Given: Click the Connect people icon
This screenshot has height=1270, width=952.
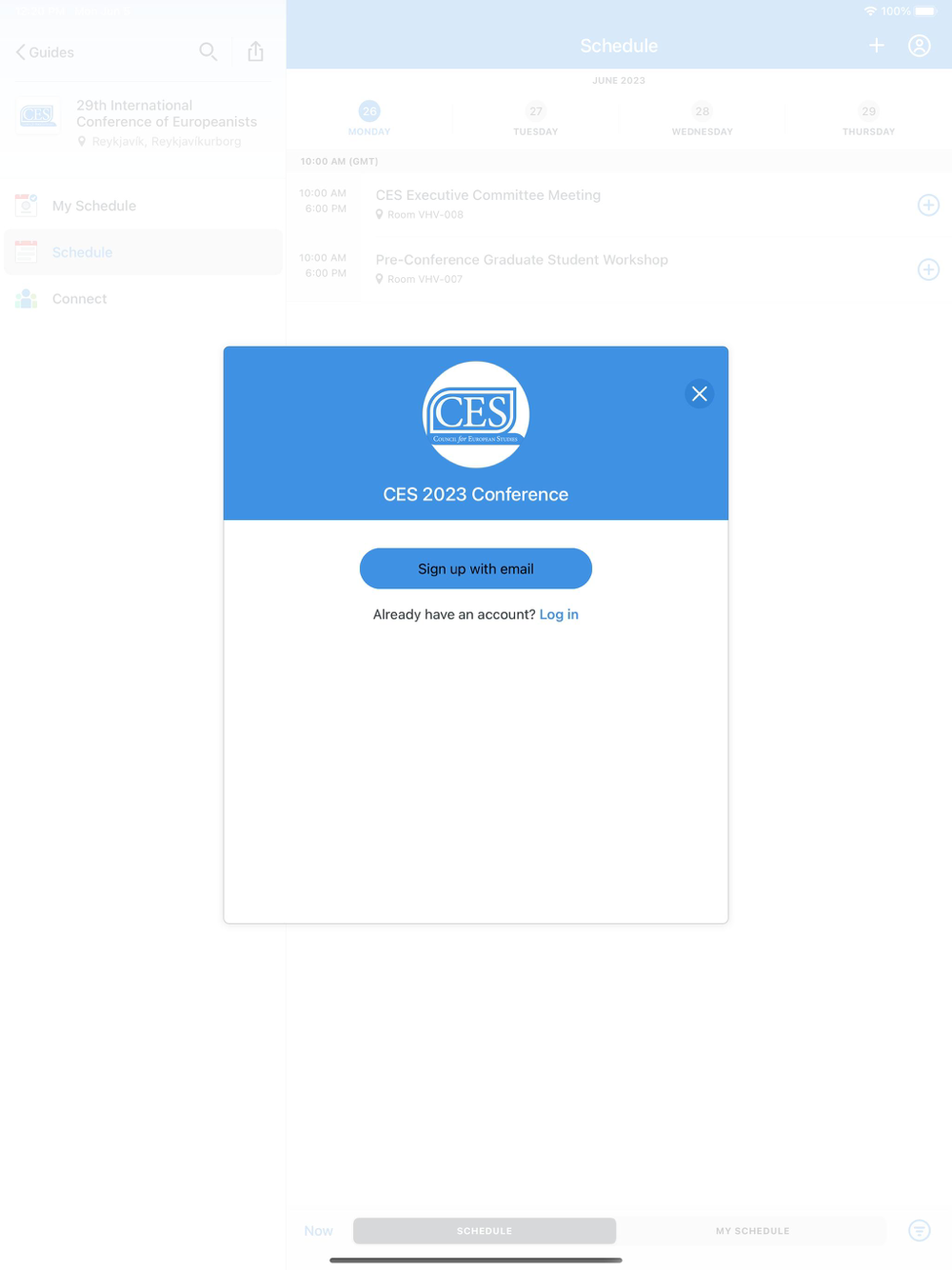Looking at the screenshot, I should coord(27,299).
